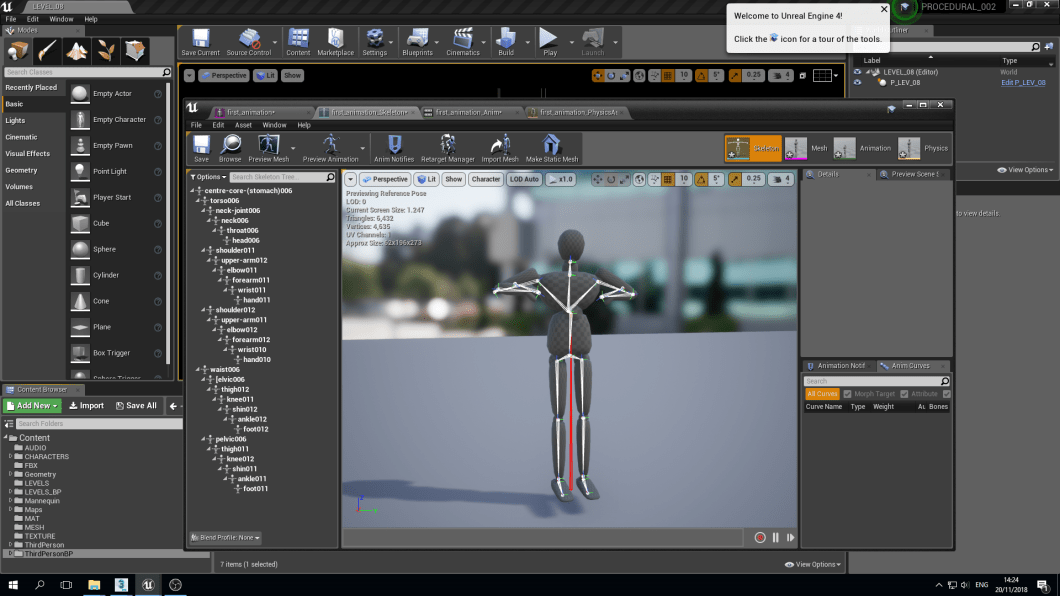
Task: Open the Content button in main toolbar
Action: click(x=298, y=42)
